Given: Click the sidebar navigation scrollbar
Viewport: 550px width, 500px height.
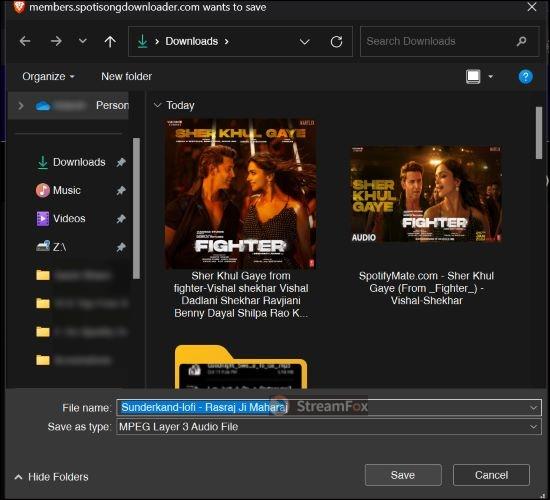Looking at the screenshot, I should (136, 208).
